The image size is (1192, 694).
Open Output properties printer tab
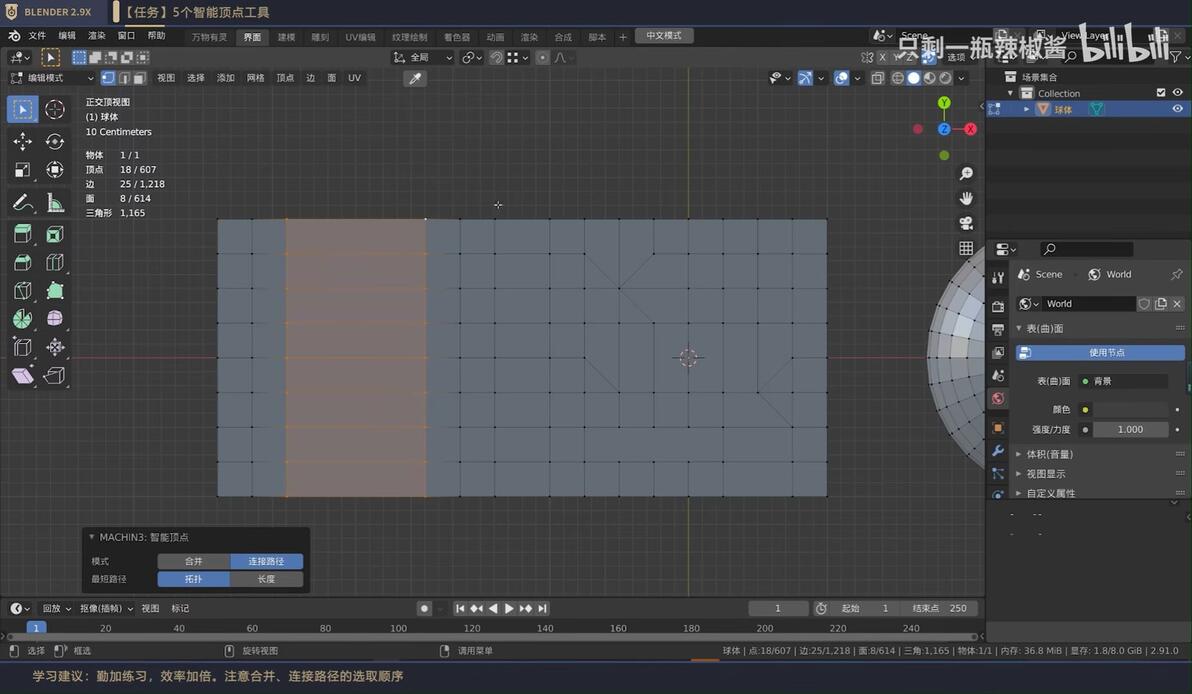point(998,329)
